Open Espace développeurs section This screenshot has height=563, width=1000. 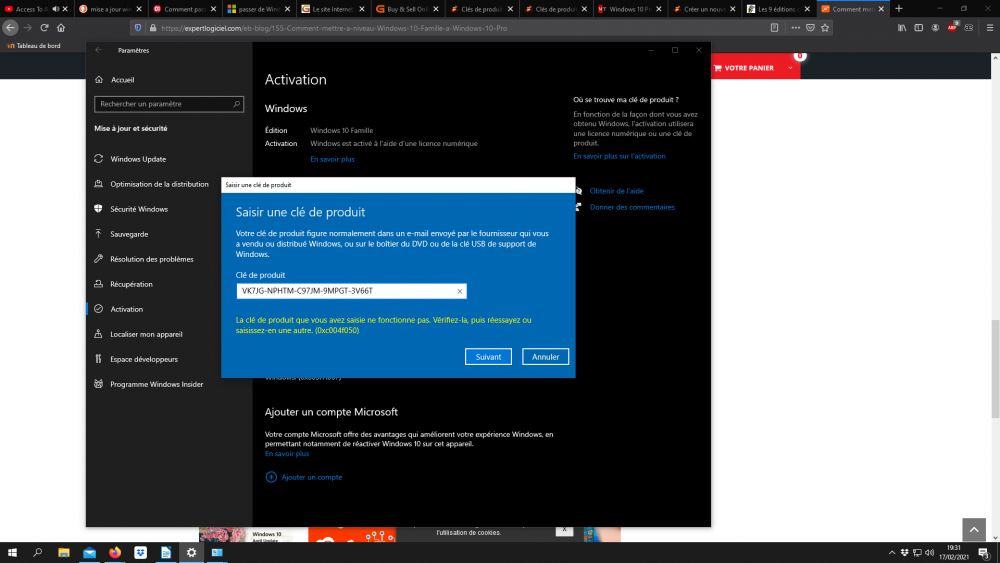point(144,359)
